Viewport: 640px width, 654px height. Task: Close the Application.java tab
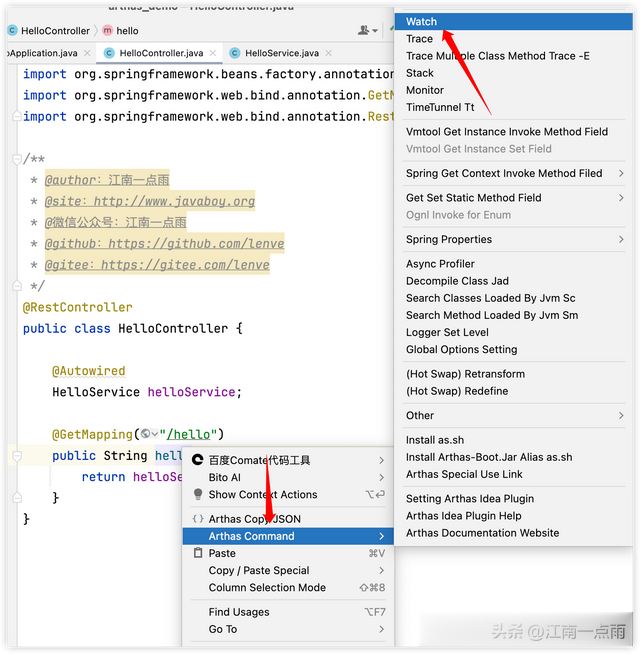tap(87, 53)
